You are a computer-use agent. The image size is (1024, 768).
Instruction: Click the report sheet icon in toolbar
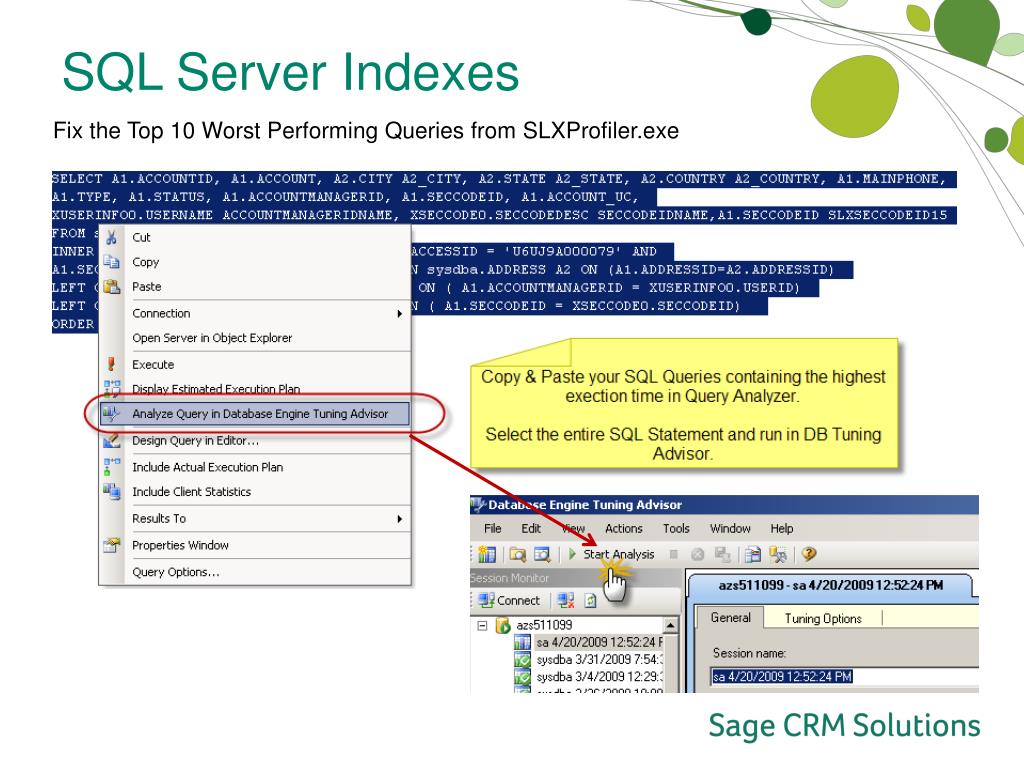click(x=753, y=554)
